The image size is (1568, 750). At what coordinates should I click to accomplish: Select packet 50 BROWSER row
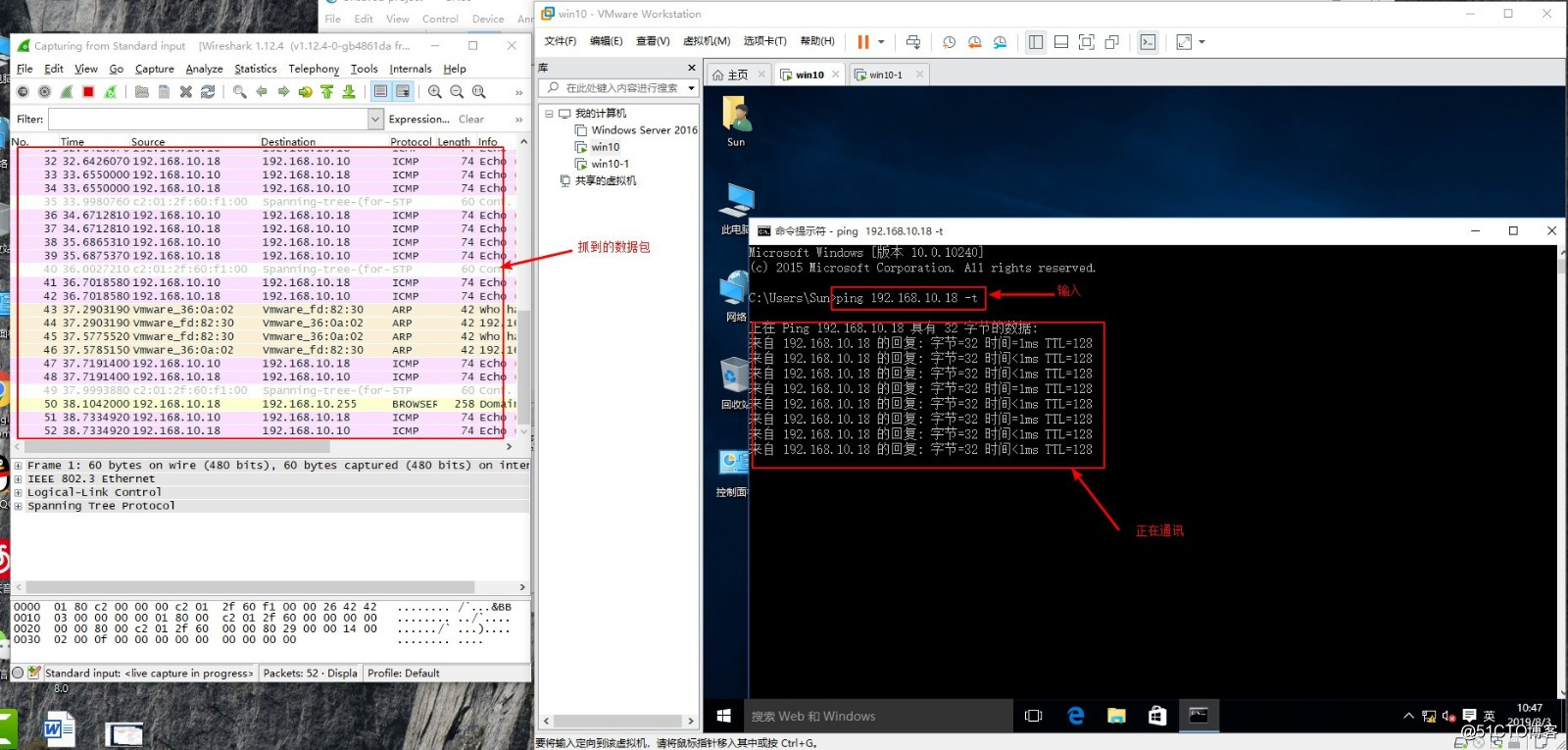point(267,404)
